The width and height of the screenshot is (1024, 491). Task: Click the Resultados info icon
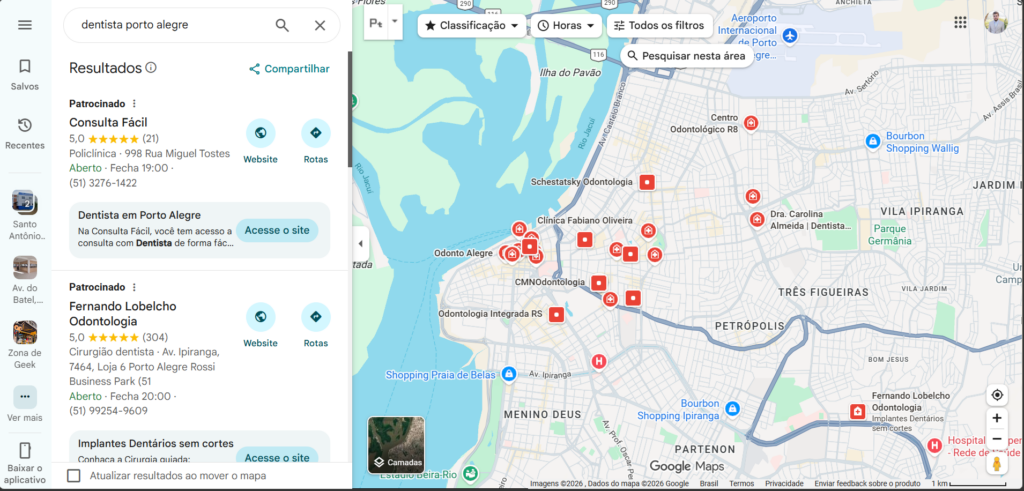click(151, 68)
